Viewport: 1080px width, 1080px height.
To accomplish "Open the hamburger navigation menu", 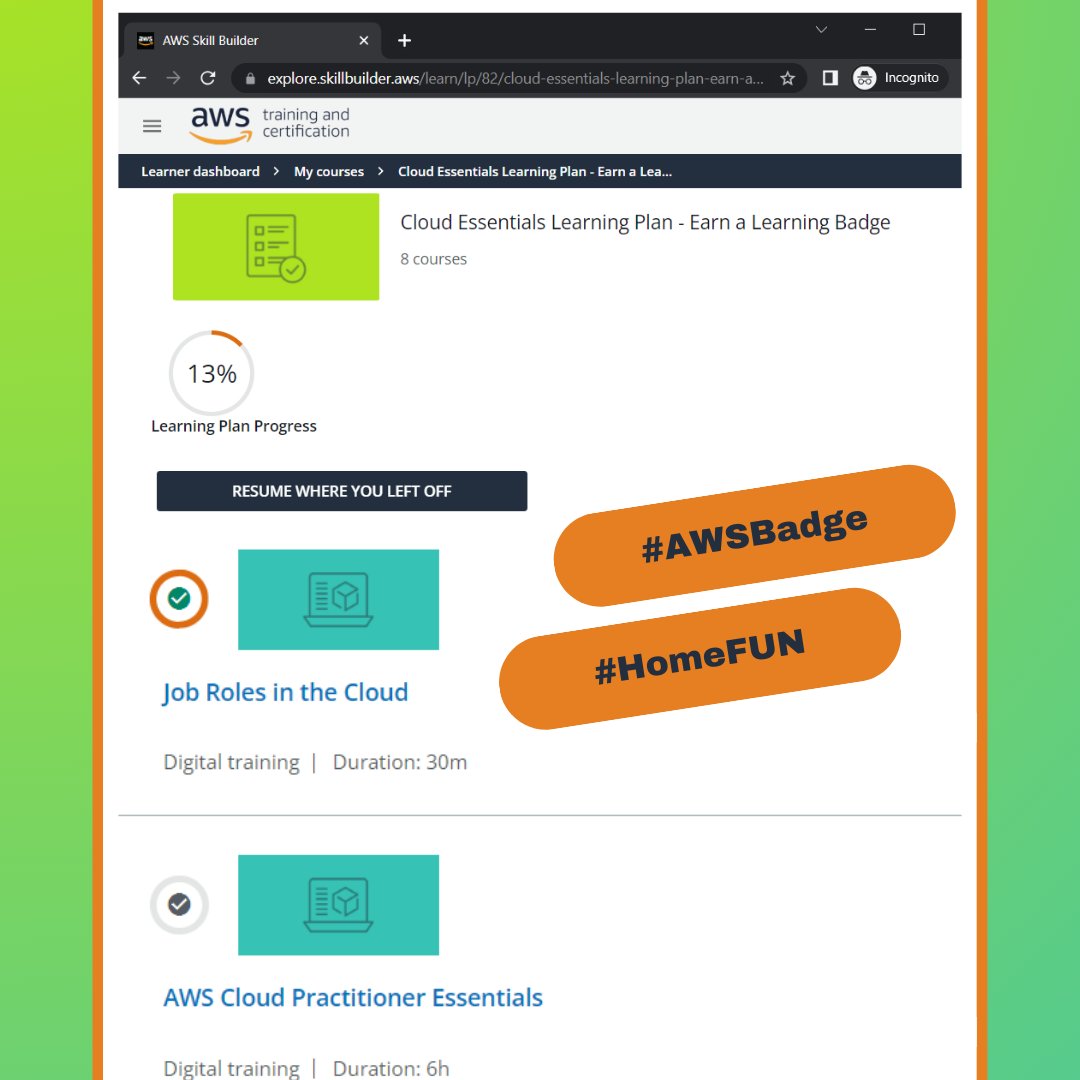I will click(152, 126).
